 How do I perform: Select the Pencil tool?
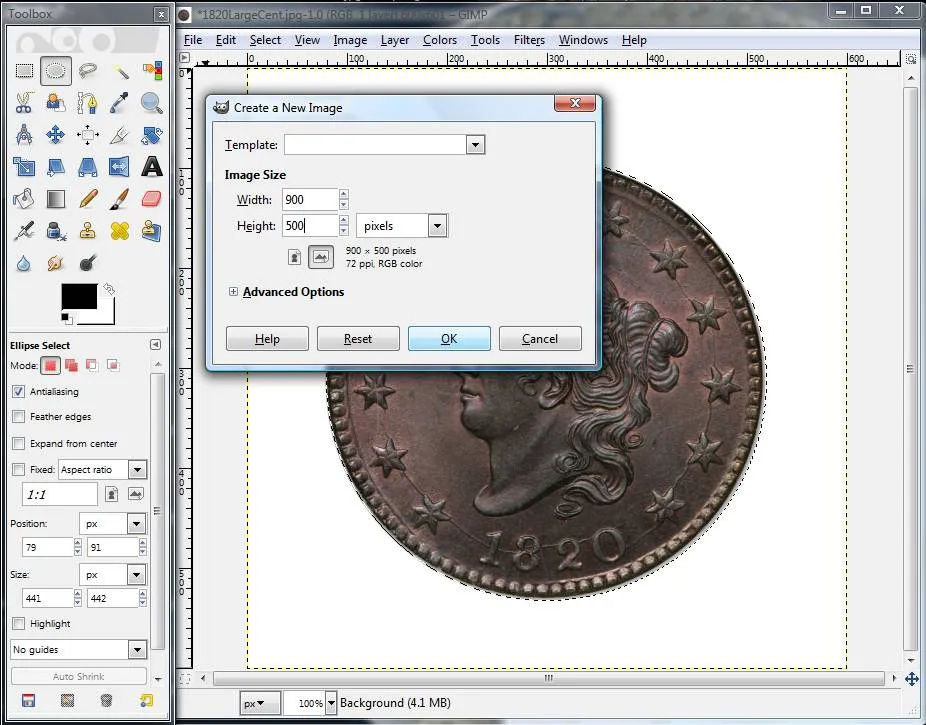[x=88, y=199]
